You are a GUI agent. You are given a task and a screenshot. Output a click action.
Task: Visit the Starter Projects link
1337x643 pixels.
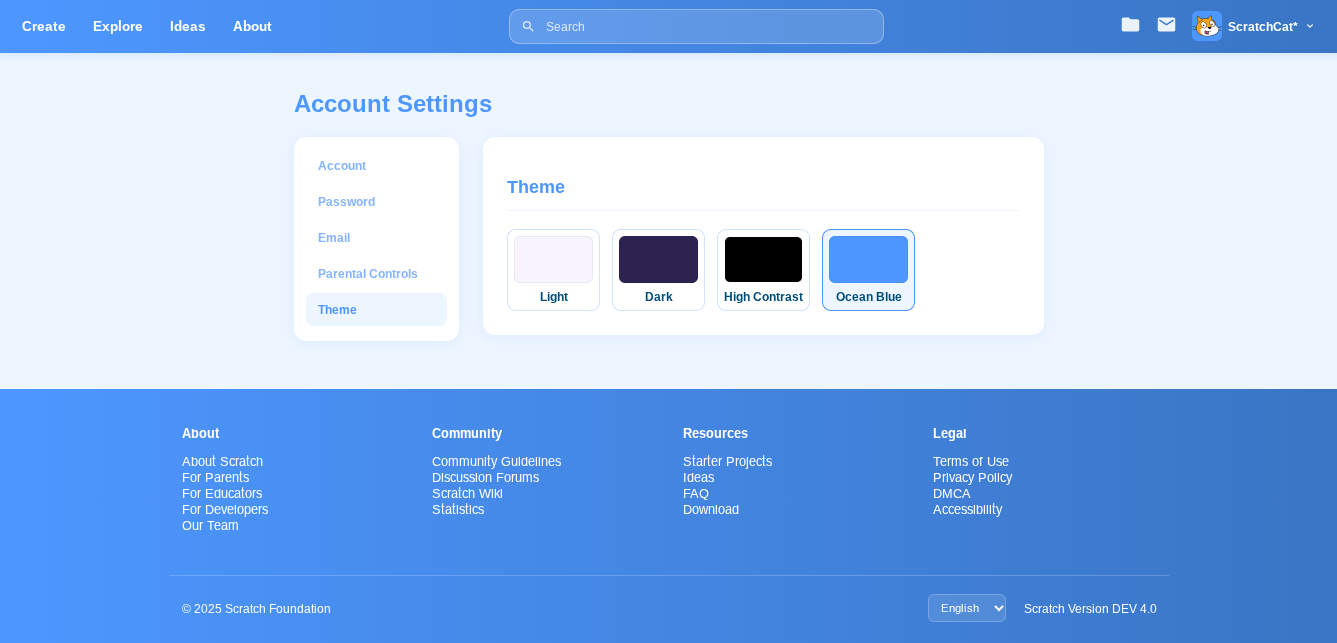coord(727,461)
